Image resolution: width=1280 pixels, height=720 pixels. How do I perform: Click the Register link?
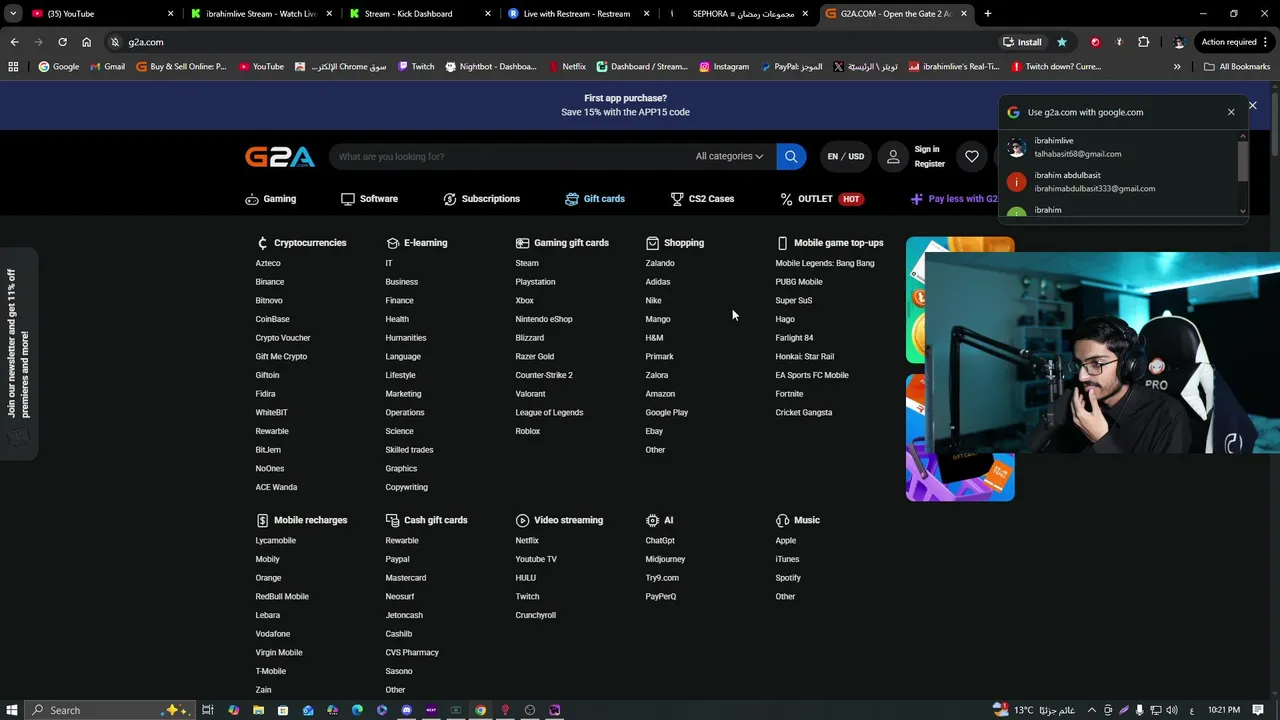click(929, 164)
